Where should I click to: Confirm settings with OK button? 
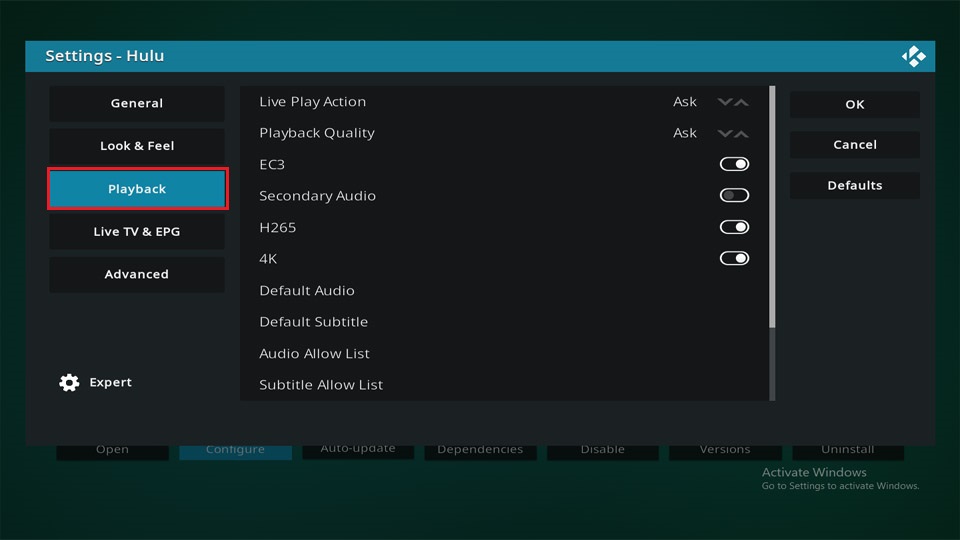(x=855, y=104)
